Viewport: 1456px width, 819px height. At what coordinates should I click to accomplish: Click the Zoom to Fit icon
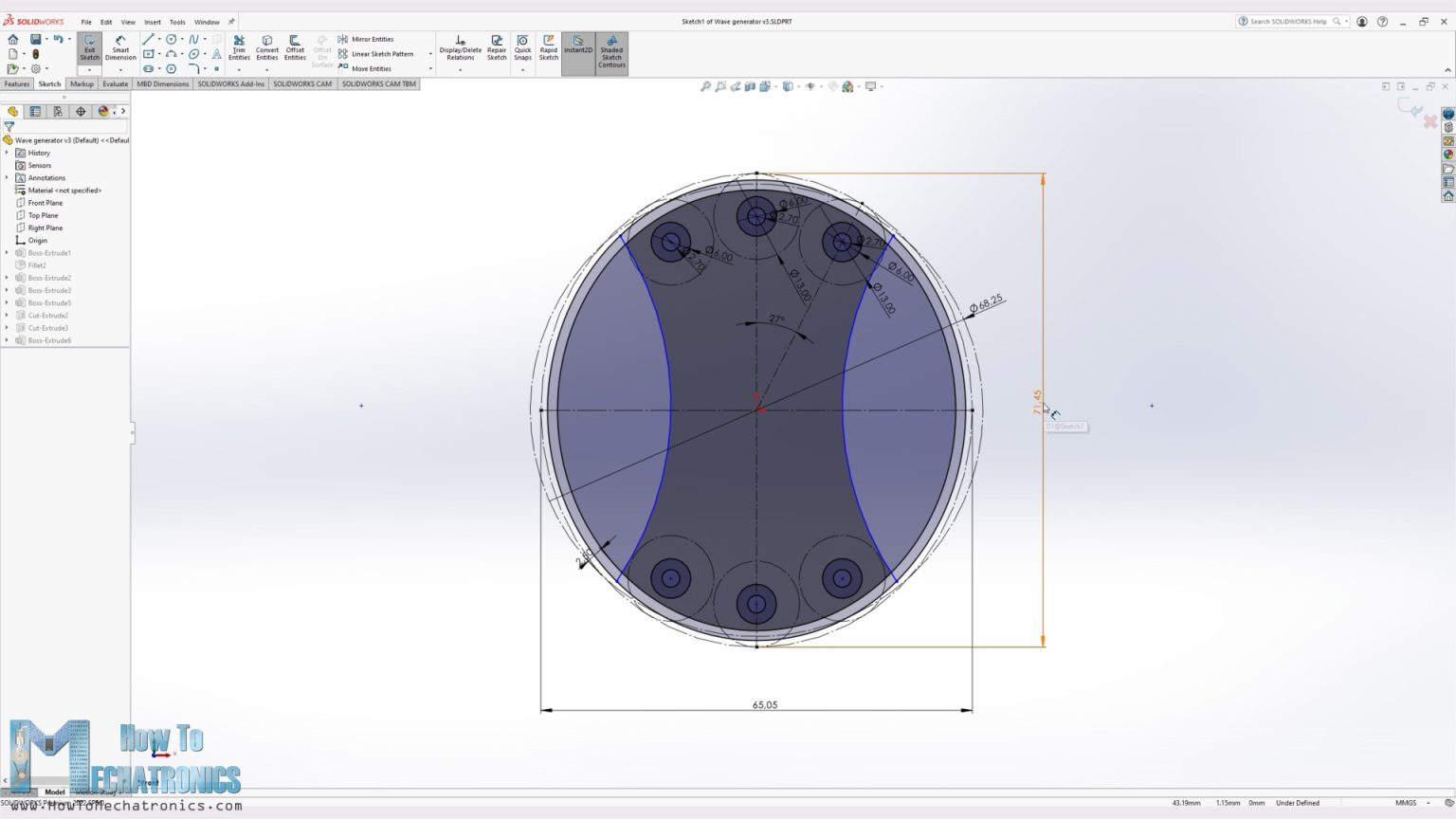[706, 85]
